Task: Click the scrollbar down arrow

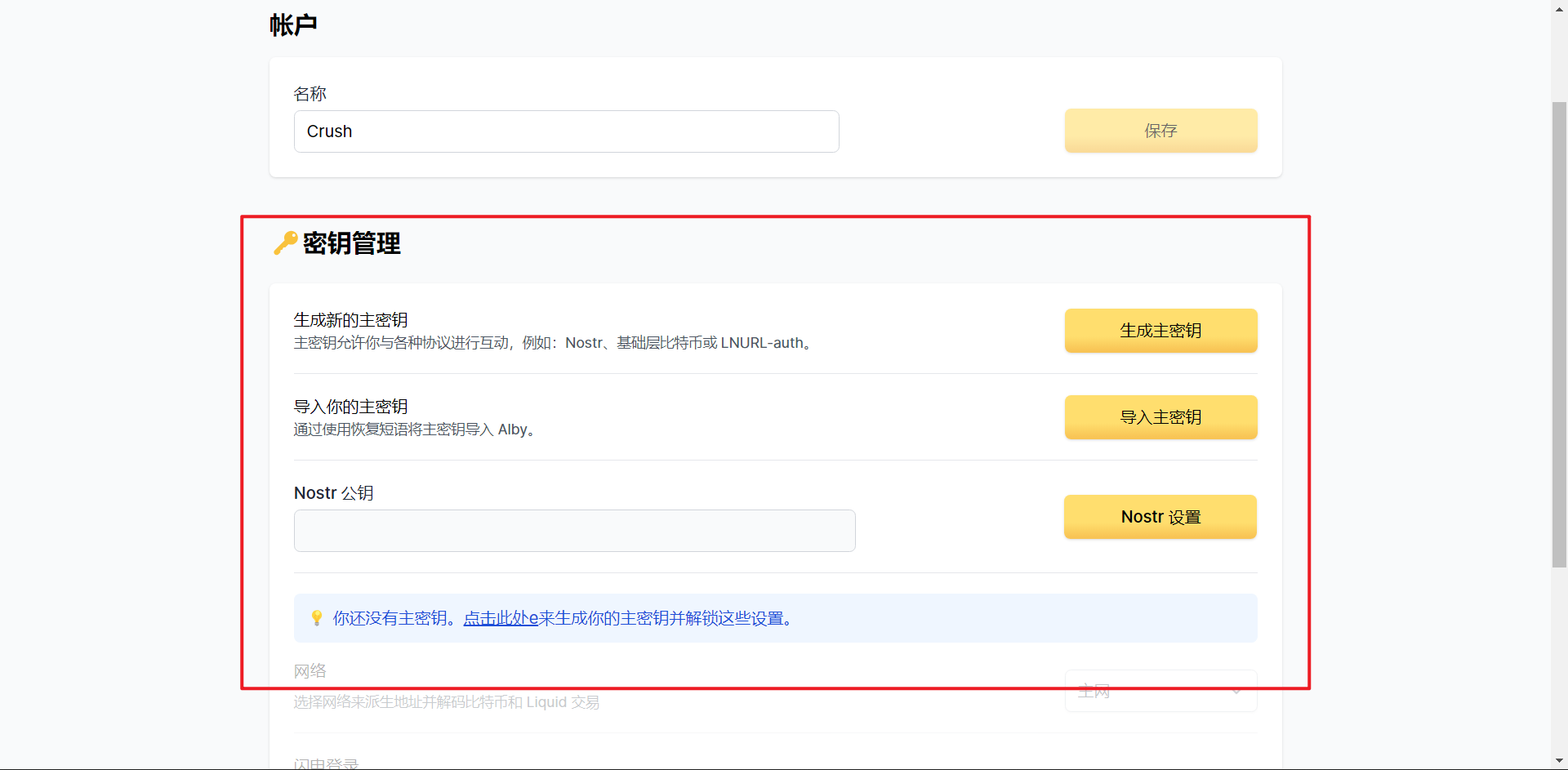Action: tap(1559, 761)
